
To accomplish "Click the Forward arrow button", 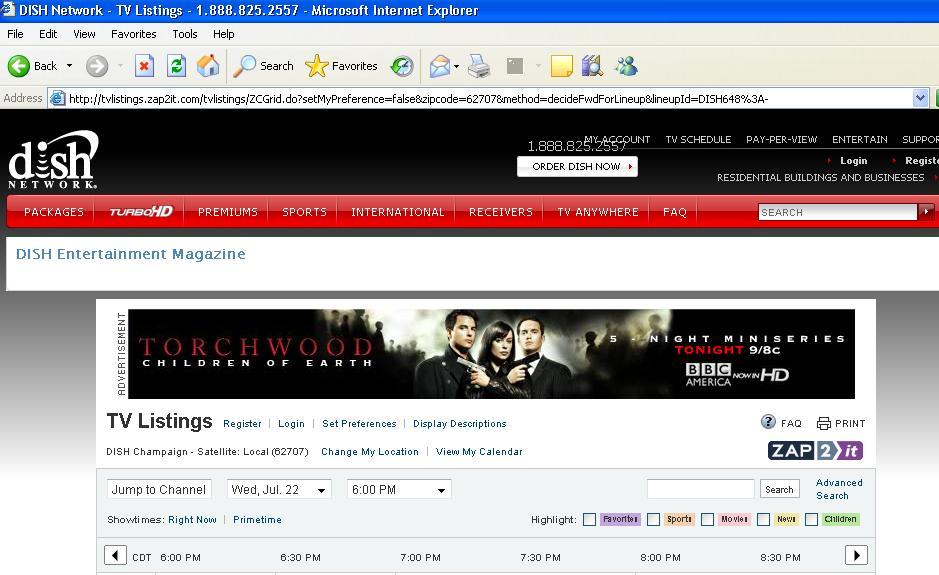I will coord(97,66).
